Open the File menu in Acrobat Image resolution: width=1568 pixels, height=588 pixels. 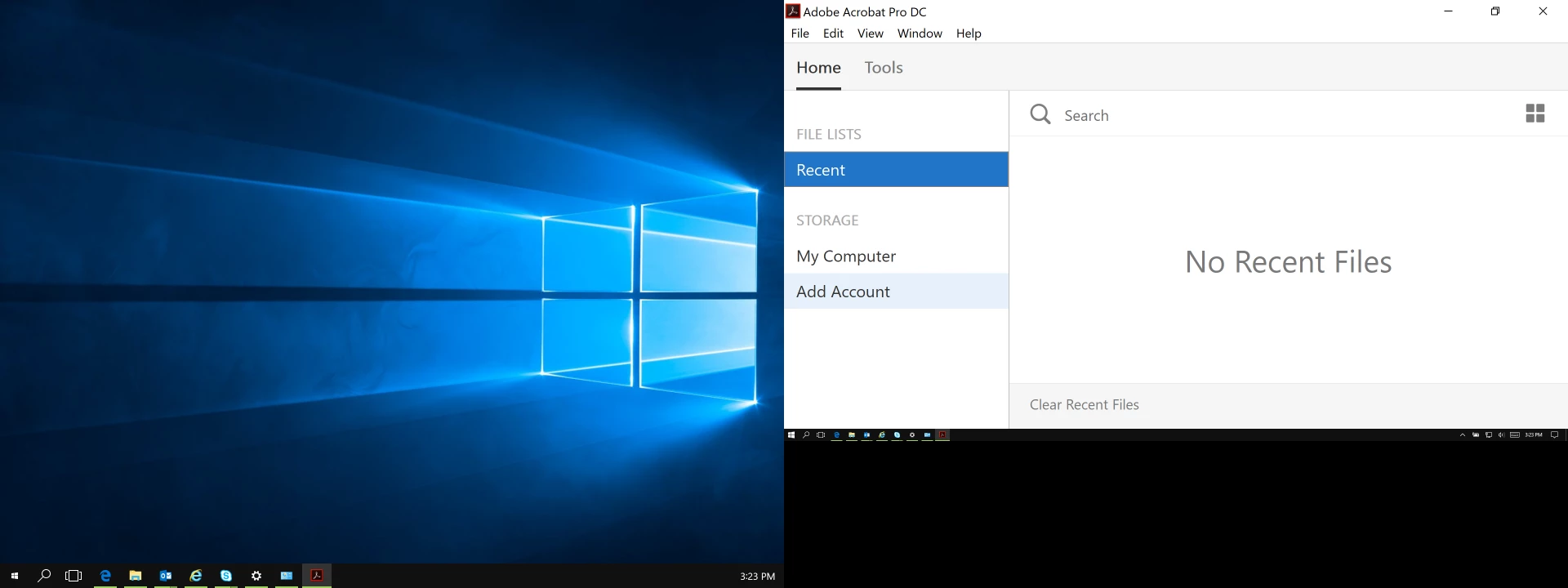coord(800,33)
